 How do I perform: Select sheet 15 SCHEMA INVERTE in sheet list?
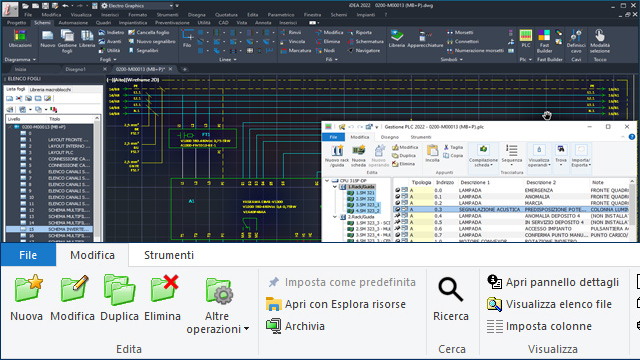(49, 229)
